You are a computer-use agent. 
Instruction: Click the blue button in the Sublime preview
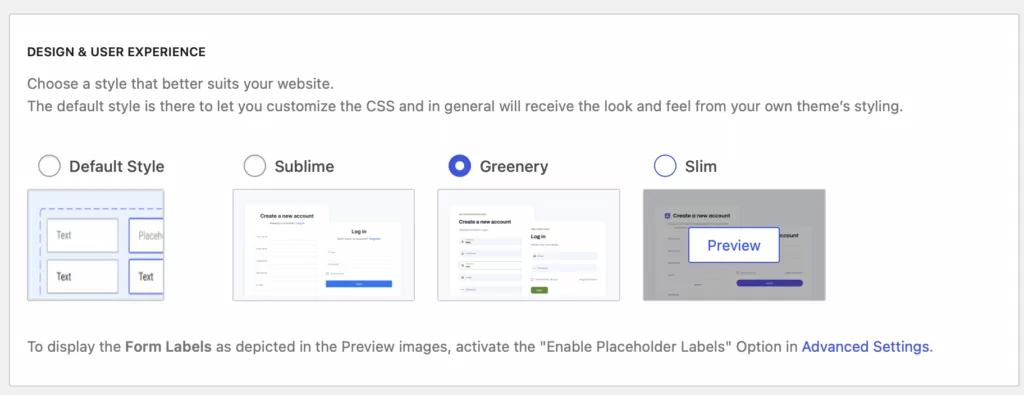359,284
